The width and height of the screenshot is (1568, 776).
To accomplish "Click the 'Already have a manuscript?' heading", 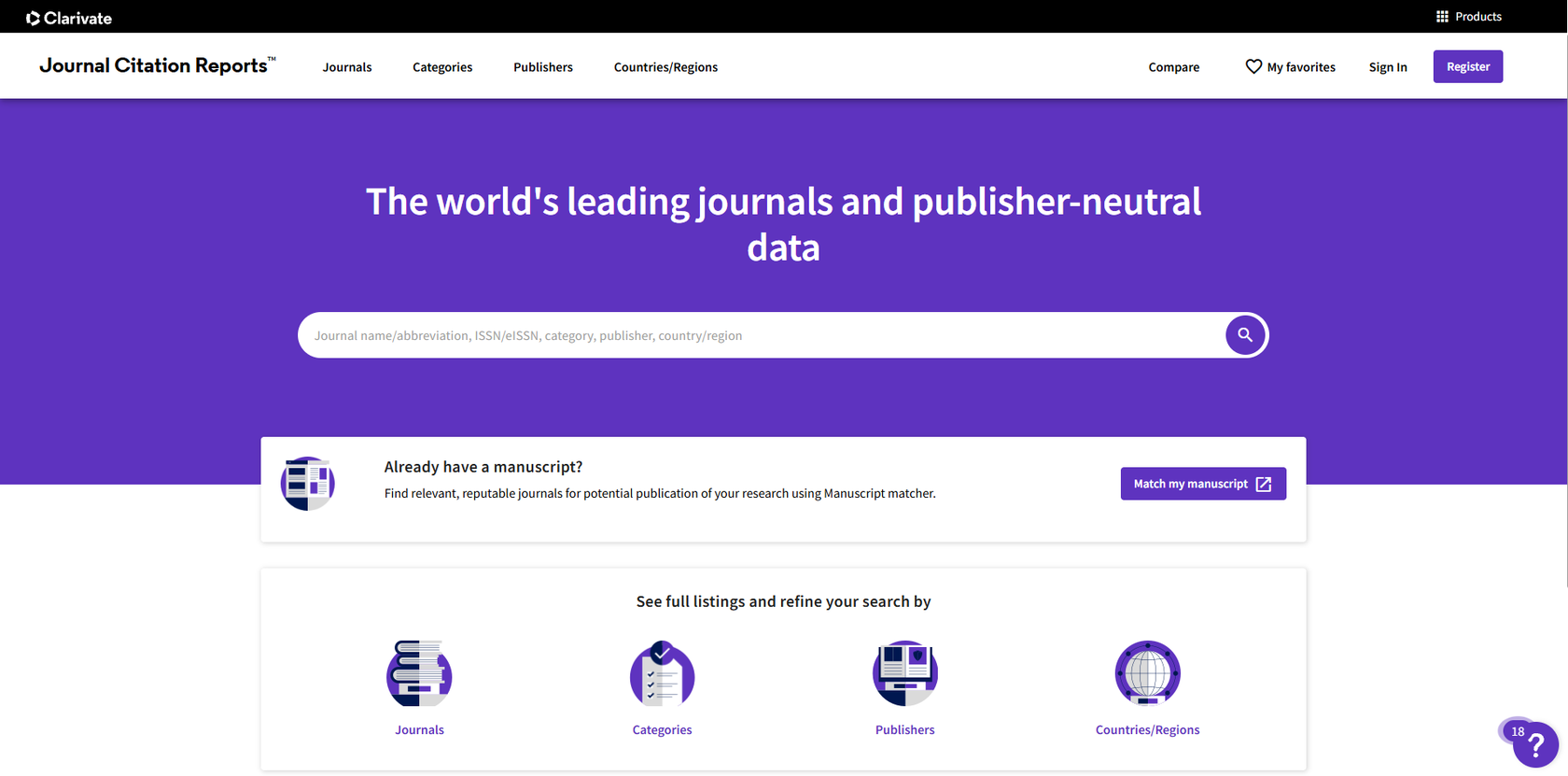I will [483, 467].
